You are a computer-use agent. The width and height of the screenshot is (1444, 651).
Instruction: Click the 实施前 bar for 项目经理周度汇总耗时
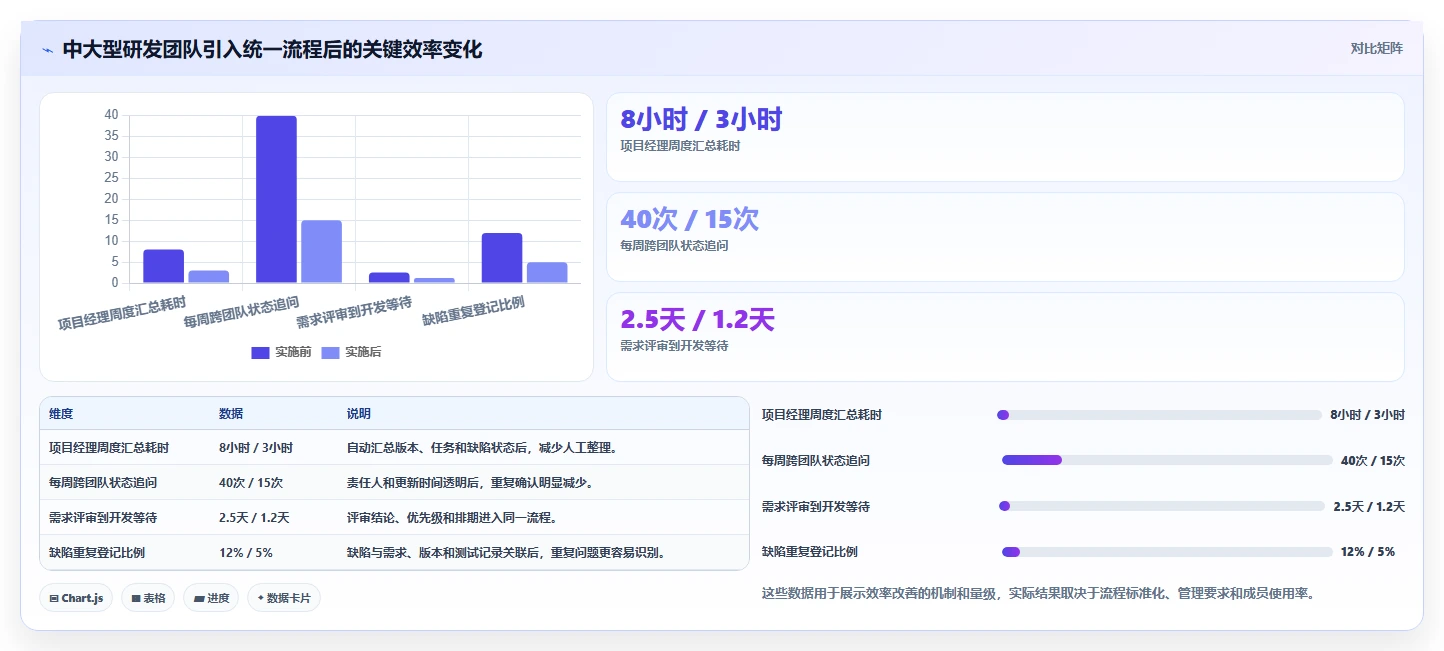click(x=163, y=266)
